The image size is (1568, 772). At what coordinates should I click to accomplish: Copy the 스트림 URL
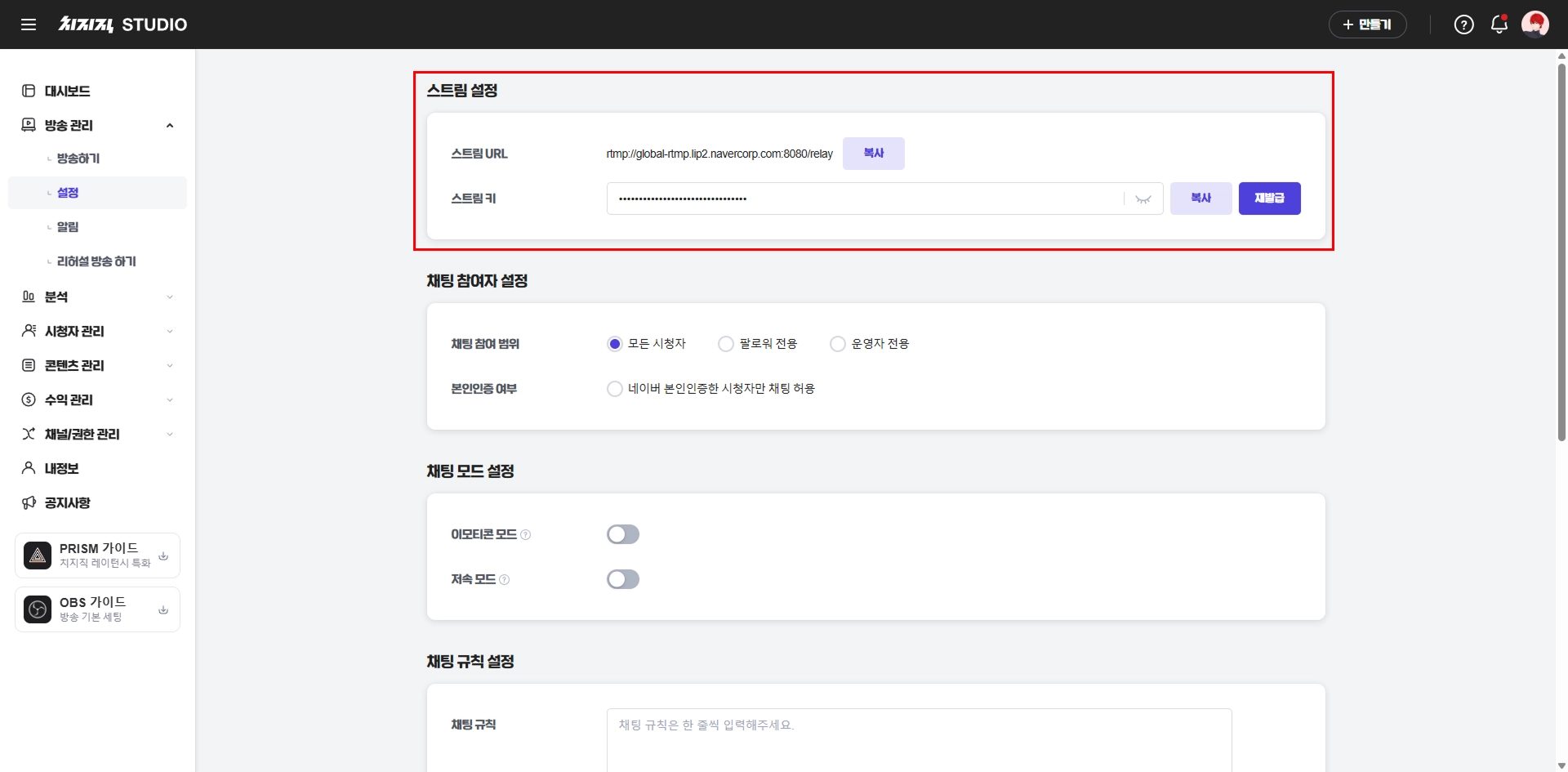874,154
